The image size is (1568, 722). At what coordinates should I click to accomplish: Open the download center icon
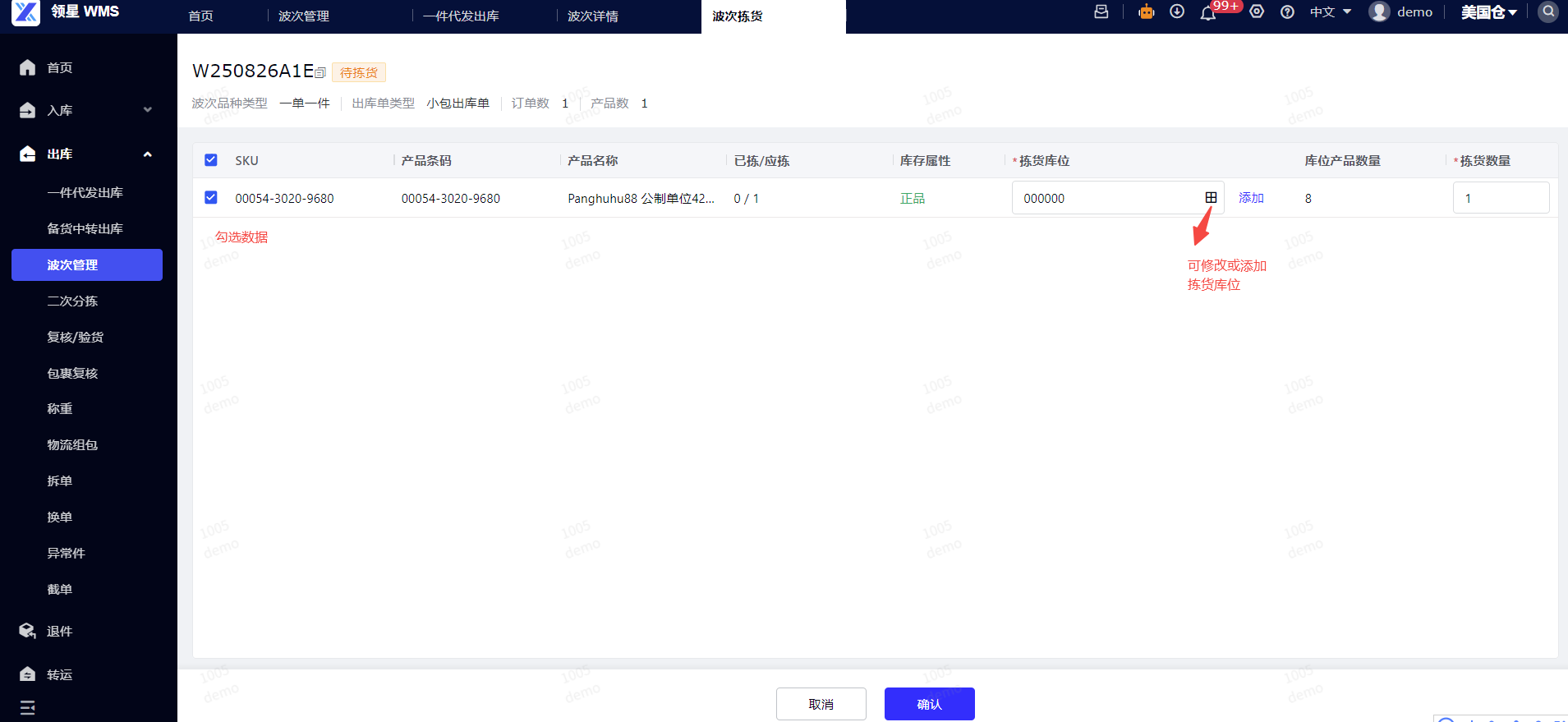(x=1177, y=11)
